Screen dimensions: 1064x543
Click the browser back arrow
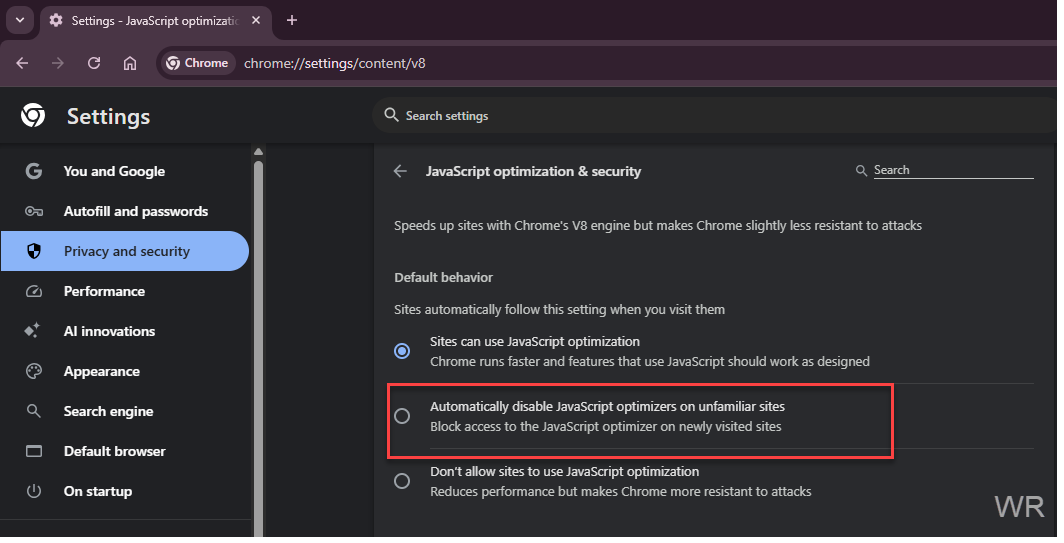point(22,63)
